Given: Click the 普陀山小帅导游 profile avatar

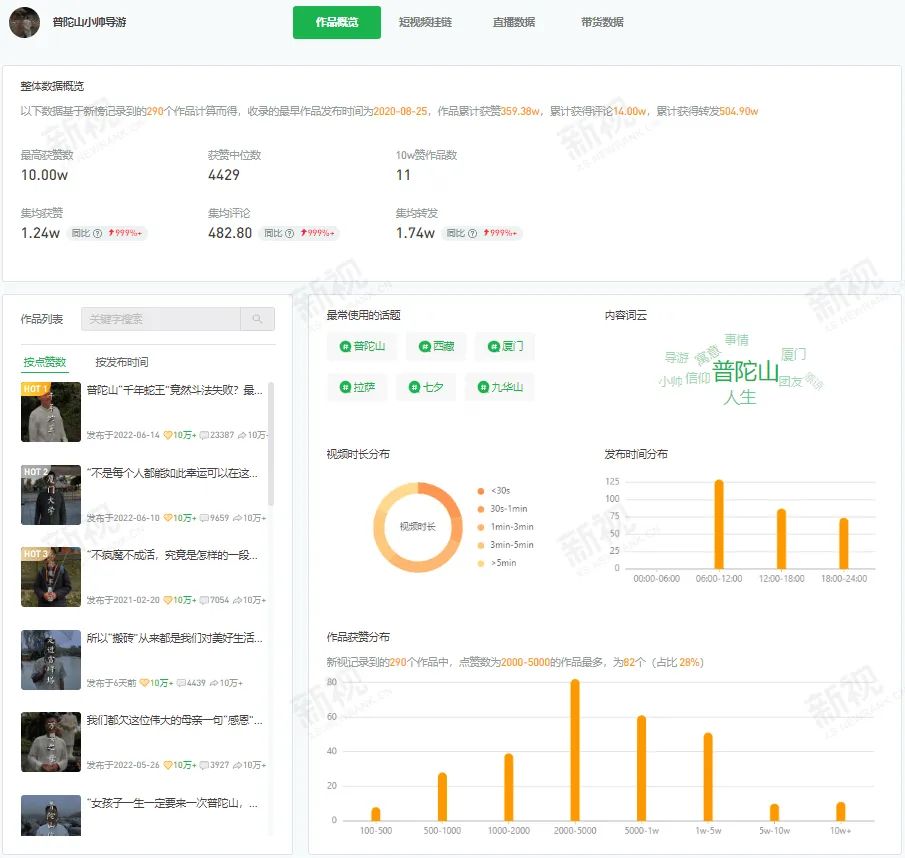Looking at the screenshot, I should click(x=24, y=23).
